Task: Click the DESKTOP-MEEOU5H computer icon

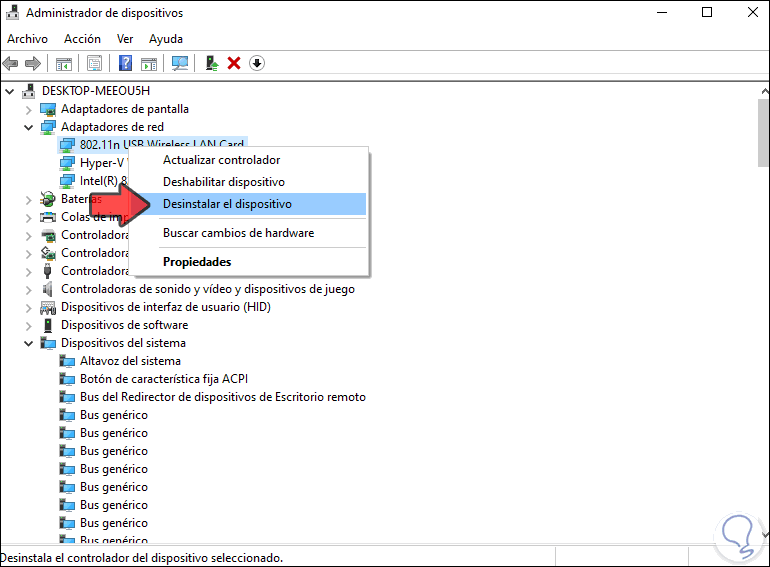Action: (x=29, y=91)
